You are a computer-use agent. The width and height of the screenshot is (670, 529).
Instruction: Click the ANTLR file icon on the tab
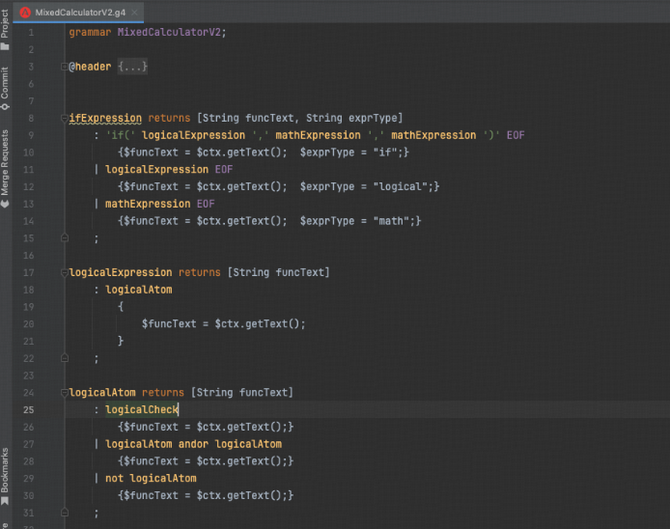26,11
